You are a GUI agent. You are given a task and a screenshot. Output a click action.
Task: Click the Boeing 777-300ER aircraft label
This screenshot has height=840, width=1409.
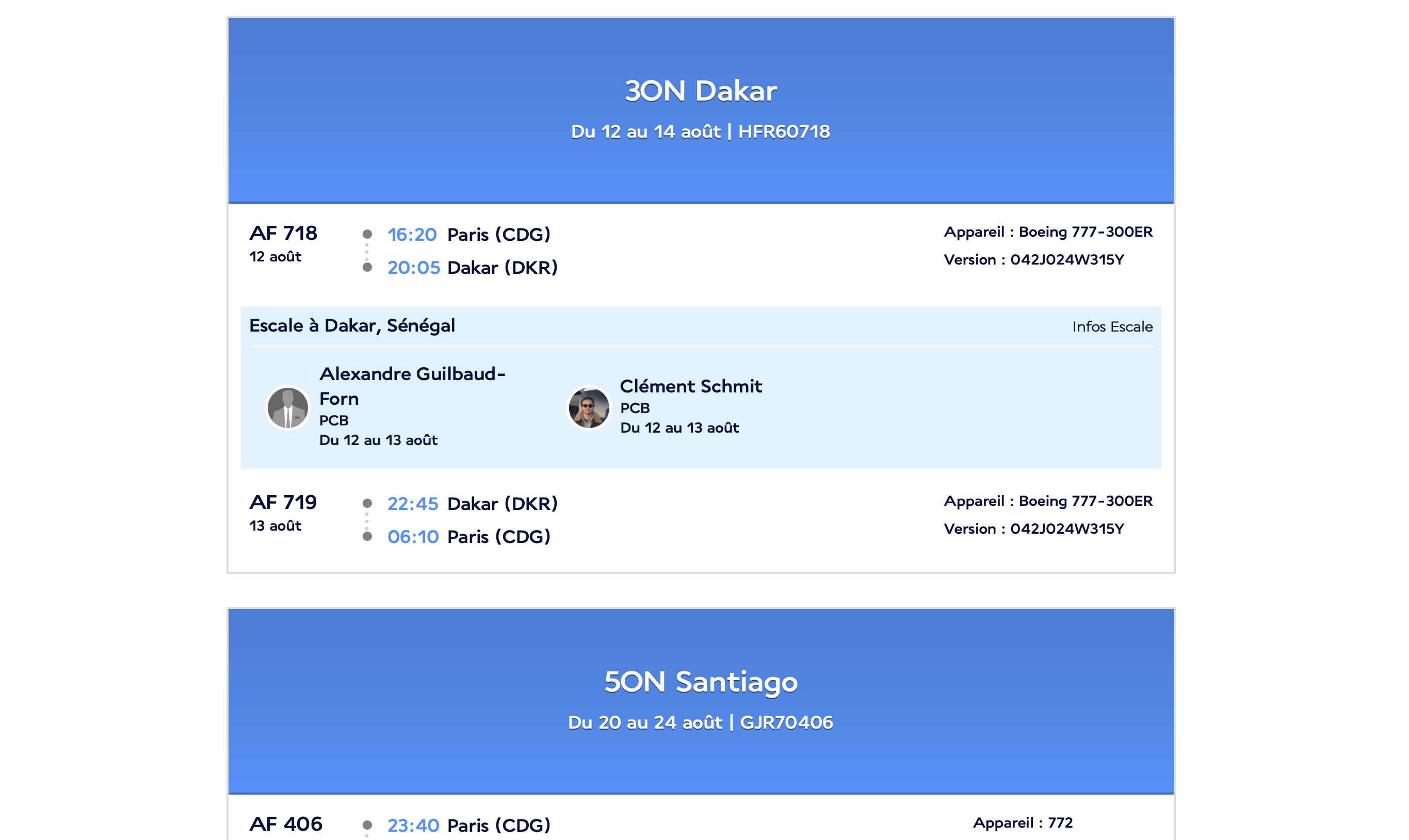coord(1048,232)
